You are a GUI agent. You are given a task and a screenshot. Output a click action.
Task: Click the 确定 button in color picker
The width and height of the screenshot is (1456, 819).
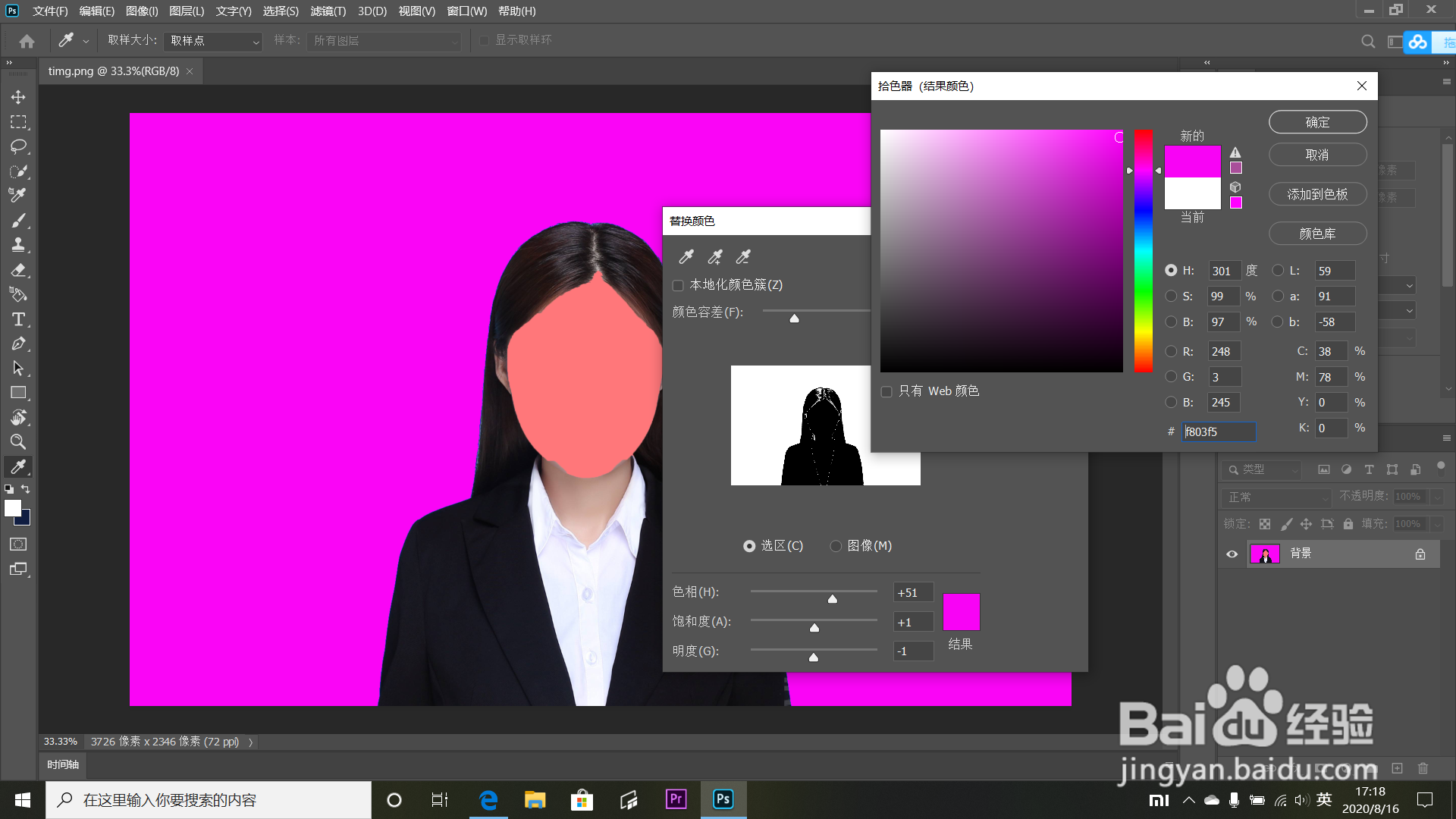tap(1317, 122)
